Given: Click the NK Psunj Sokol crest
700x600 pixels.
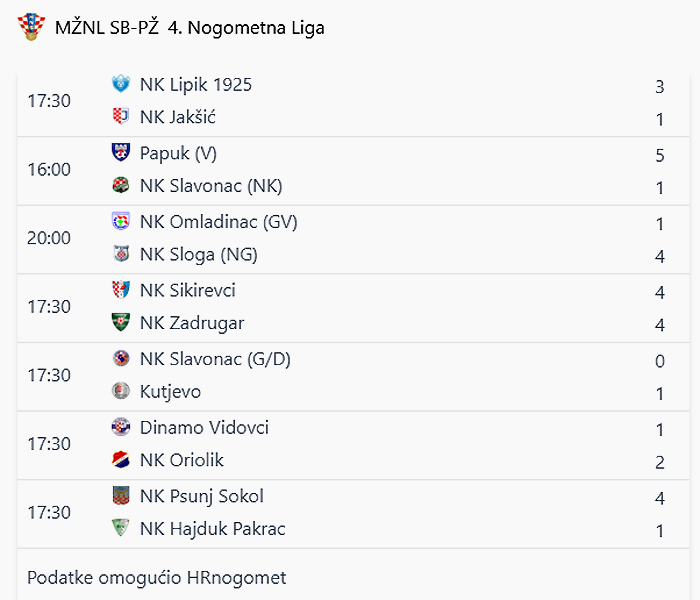Looking at the screenshot, I should click(121, 496).
